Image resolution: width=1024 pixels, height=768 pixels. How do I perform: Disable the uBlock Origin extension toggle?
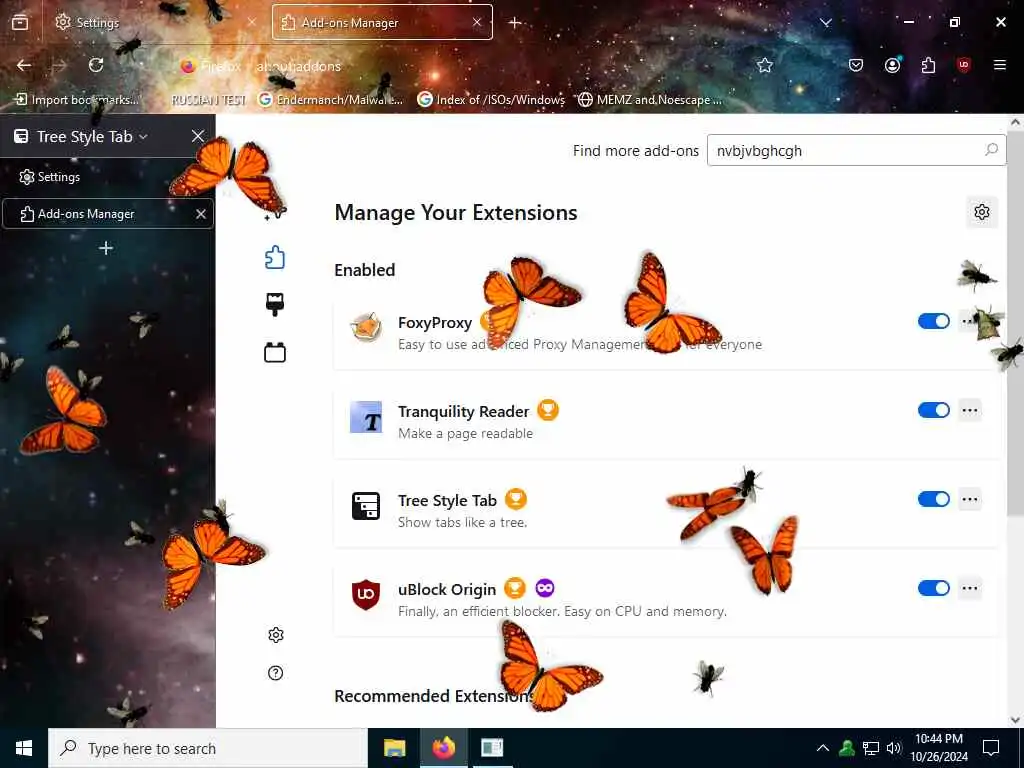[933, 588]
